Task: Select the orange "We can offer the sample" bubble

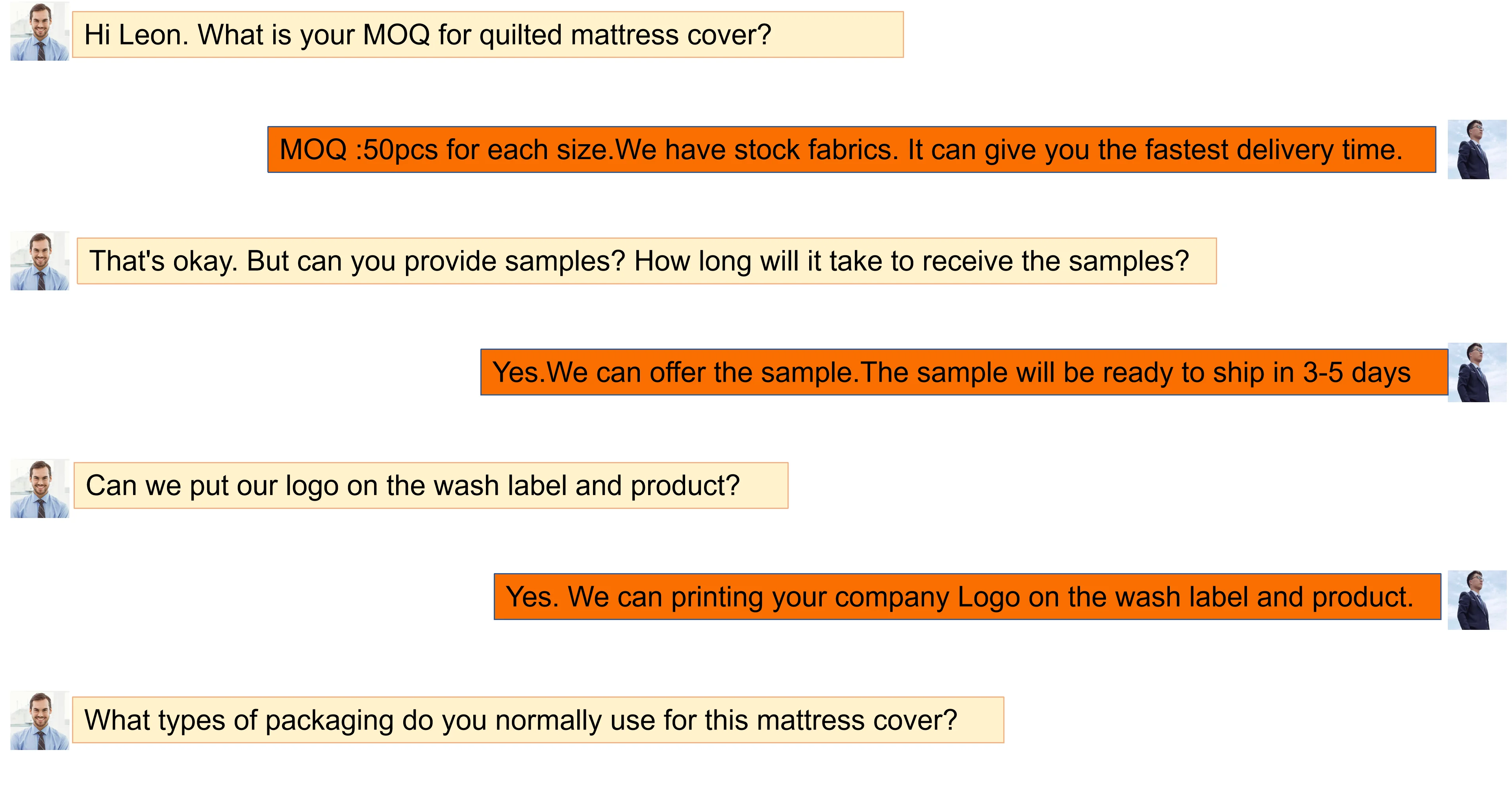Action: (963, 372)
